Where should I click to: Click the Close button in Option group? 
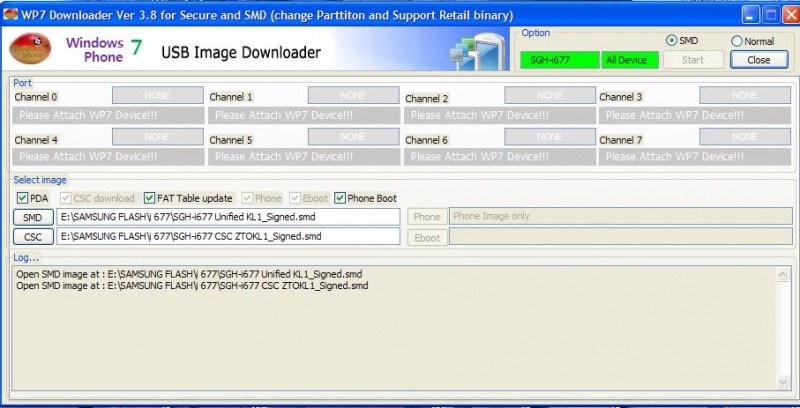[x=759, y=60]
